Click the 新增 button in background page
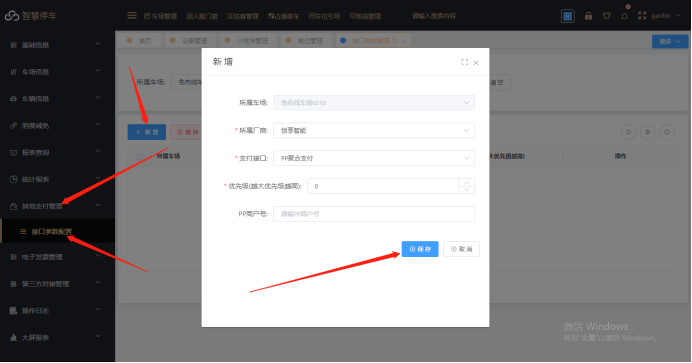This screenshot has width=692, height=363. pyautogui.click(x=147, y=132)
